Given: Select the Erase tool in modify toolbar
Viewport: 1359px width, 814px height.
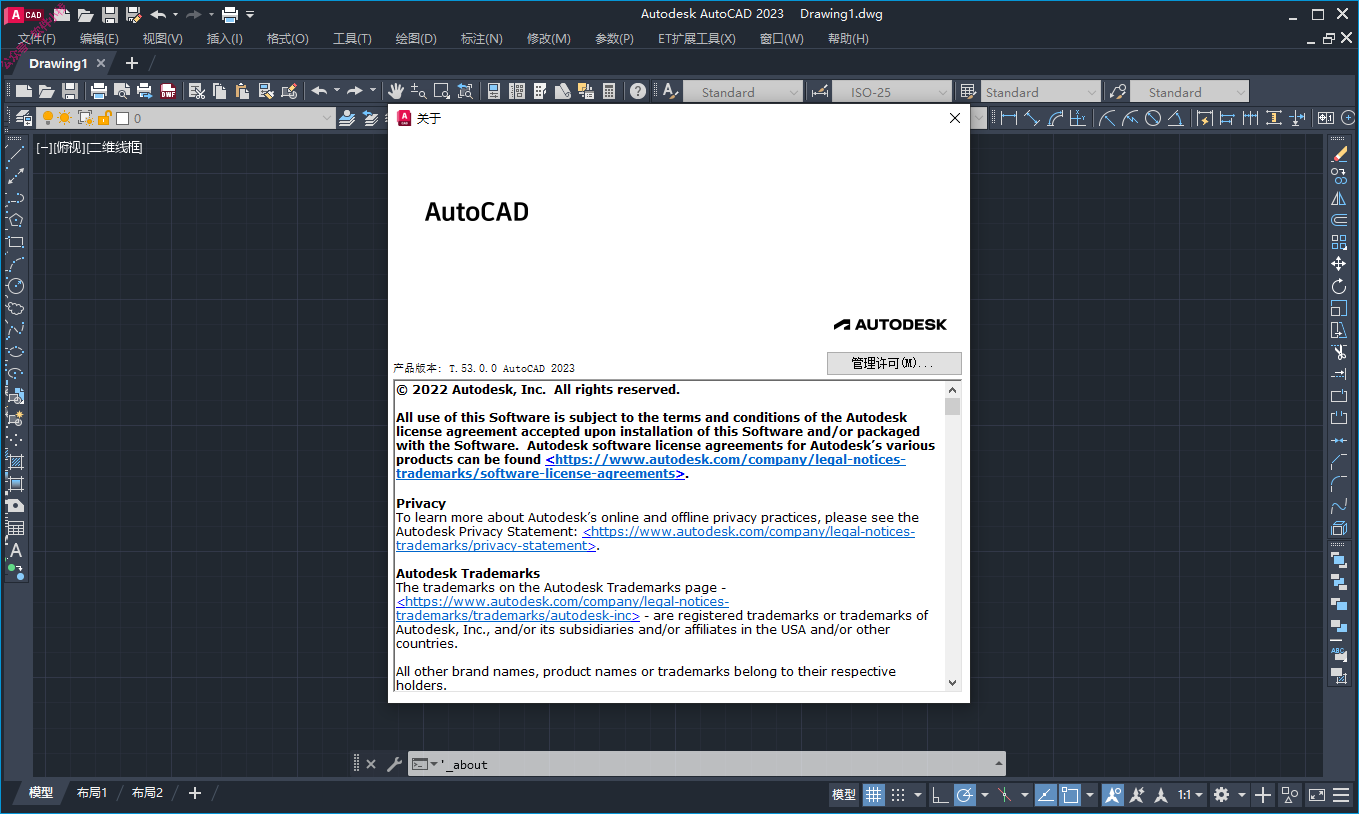Looking at the screenshot, I should pyautogui.click(x=1339, y=154).
